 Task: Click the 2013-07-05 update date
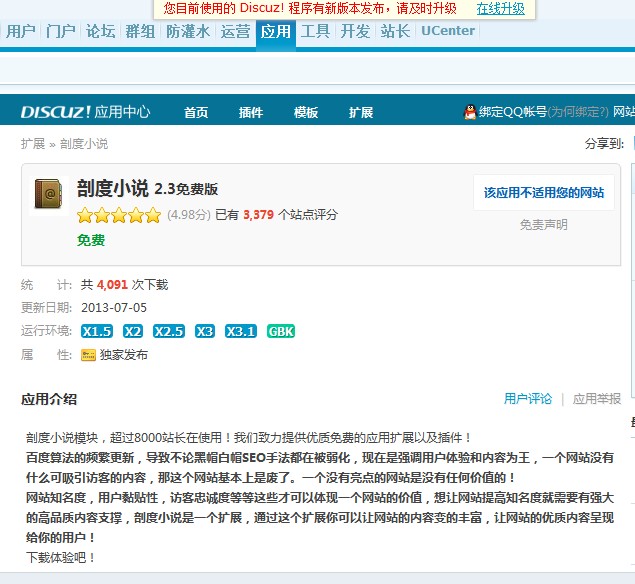(114, 308)
